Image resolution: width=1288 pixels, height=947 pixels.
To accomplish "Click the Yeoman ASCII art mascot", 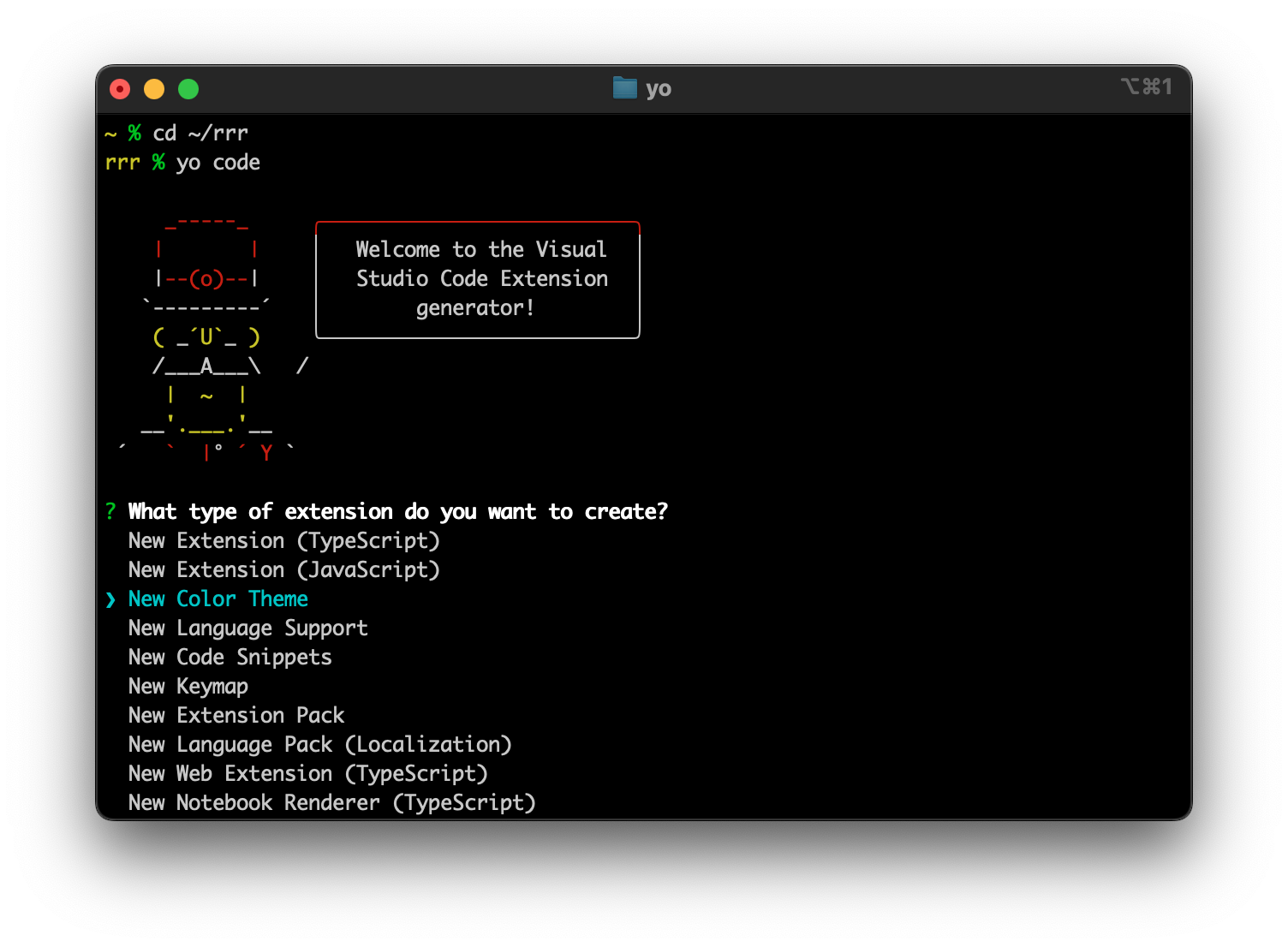I will click(x=208, y=338).
